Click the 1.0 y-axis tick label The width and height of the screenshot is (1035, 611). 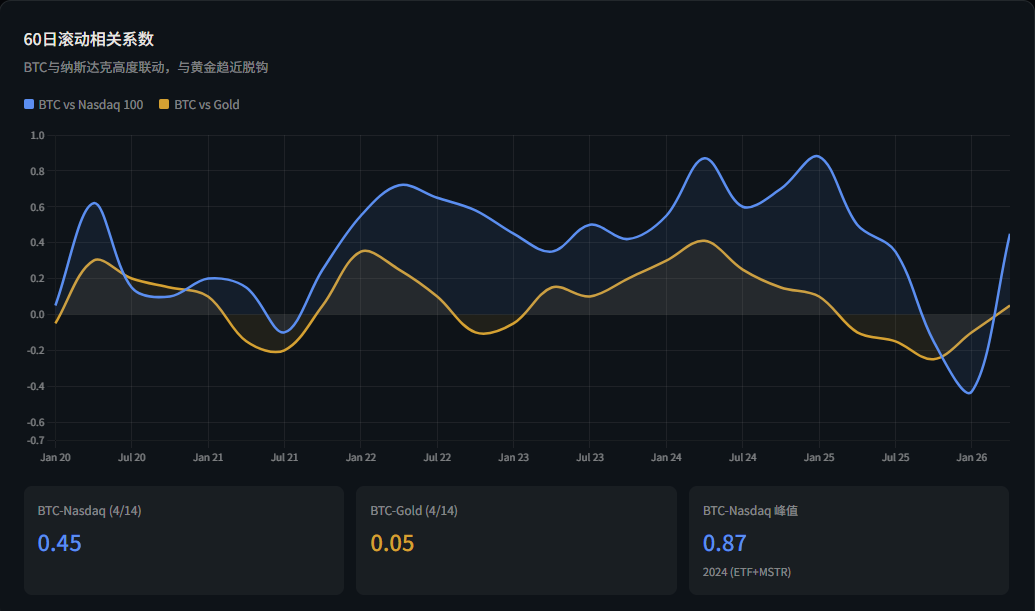(38, 135)
